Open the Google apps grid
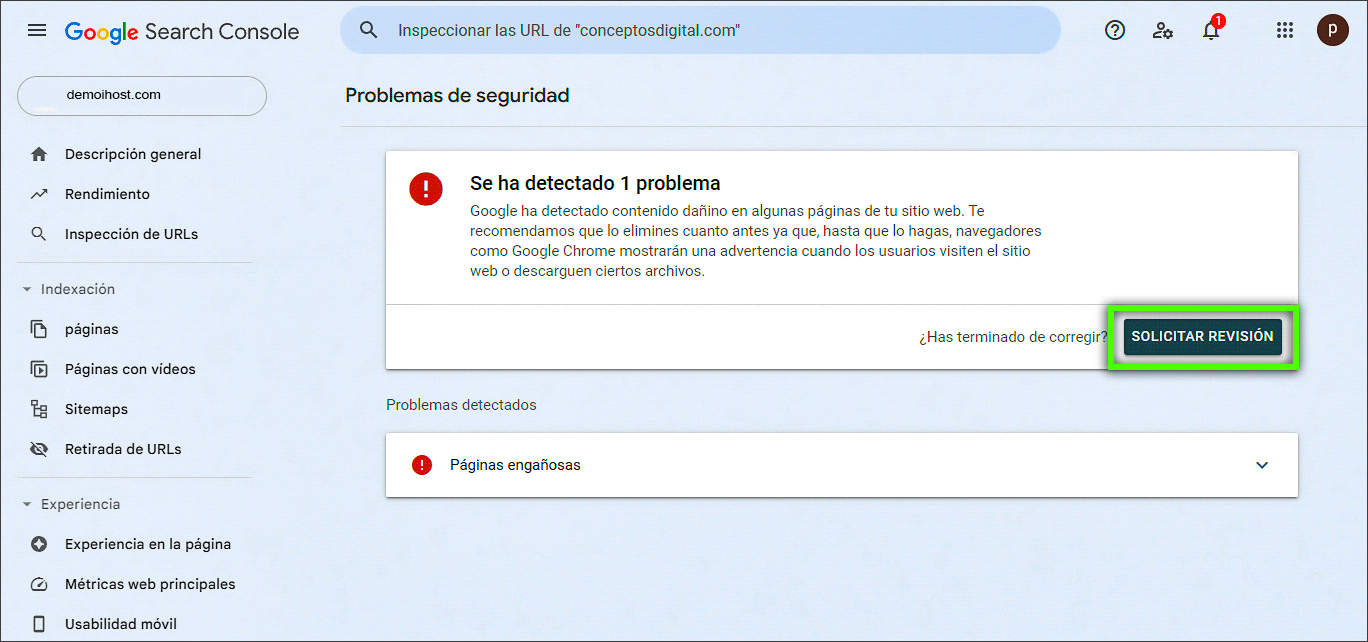Viewport: 1368px width, 642px height. (1285, 31)
